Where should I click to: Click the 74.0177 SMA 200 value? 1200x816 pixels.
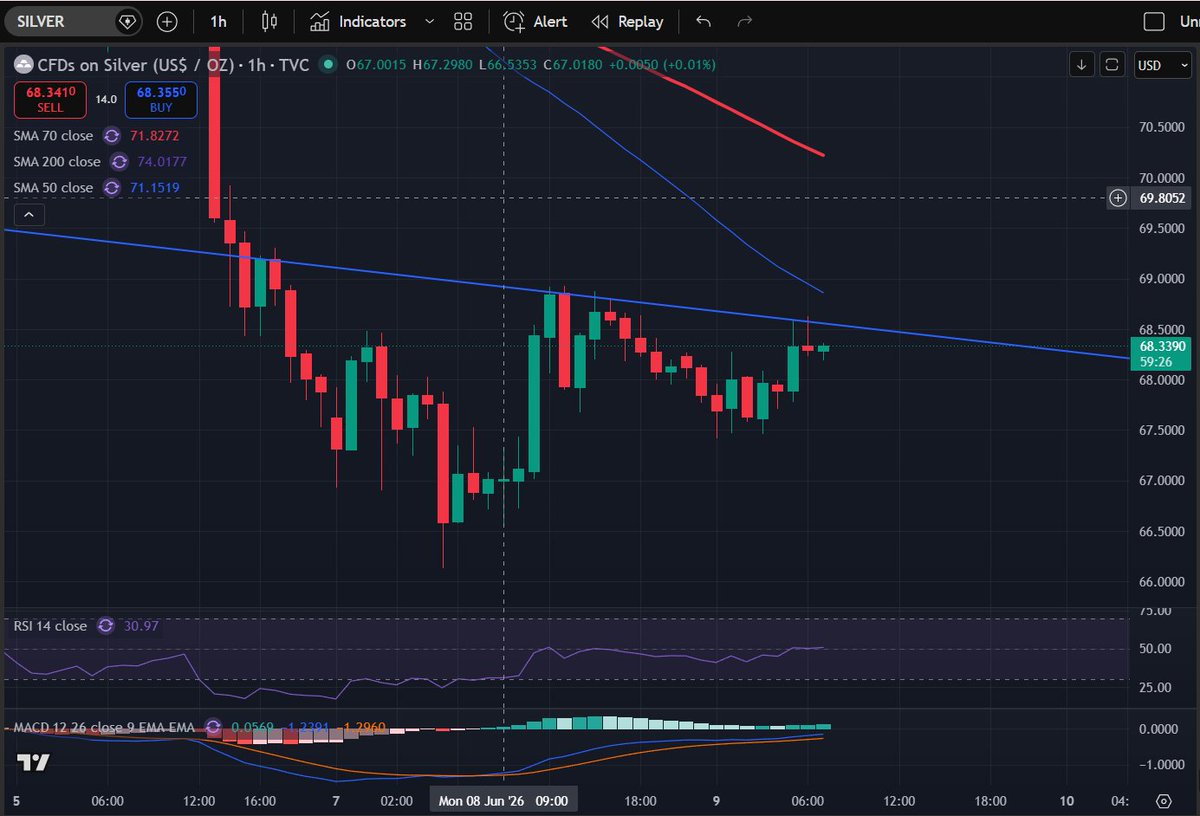tap(162, 161)
